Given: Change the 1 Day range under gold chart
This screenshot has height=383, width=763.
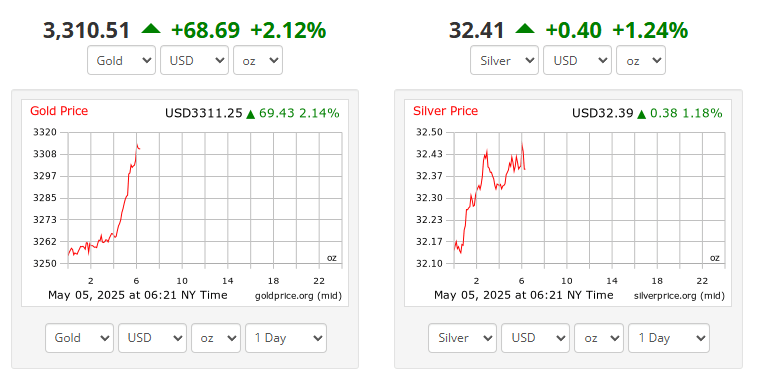Looking at the screenshot, I should tap(286, 338).
